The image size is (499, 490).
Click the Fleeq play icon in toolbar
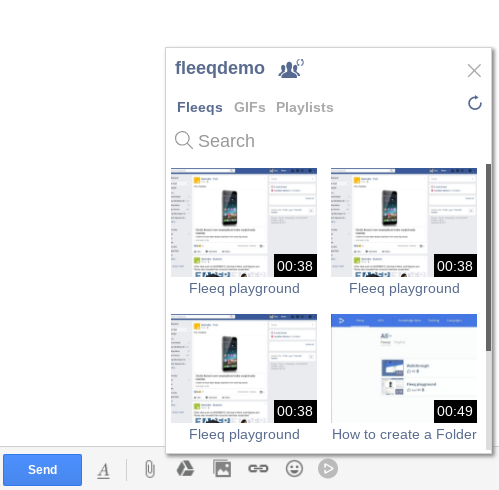point(328,469)
